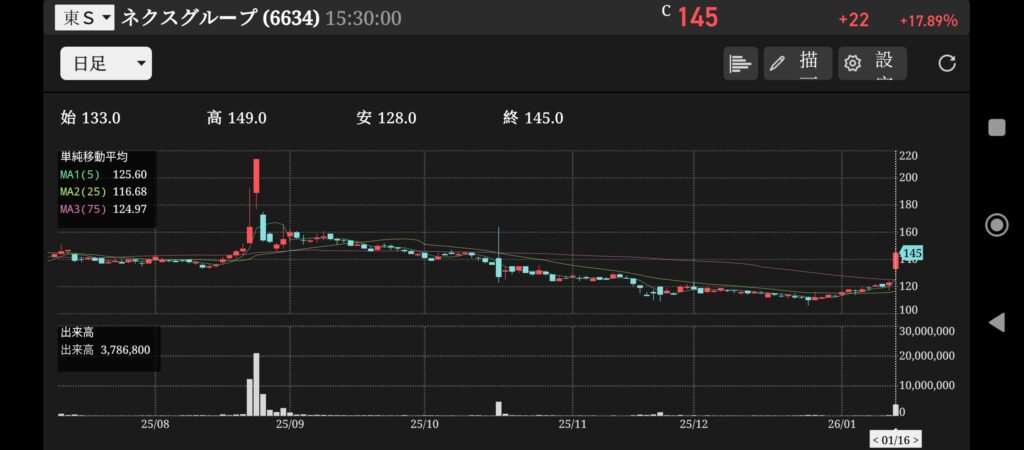Click the 01/16 date cursor marker
This screenshot has height=450, width=1024.
[895, 439]
